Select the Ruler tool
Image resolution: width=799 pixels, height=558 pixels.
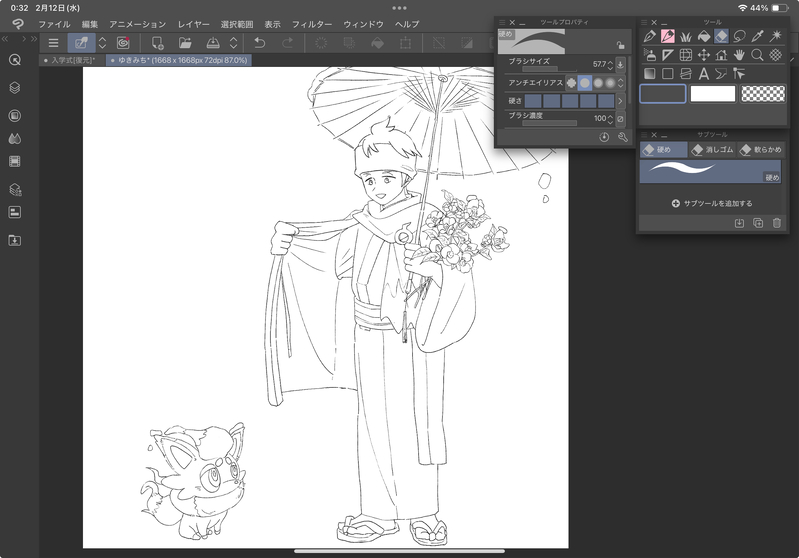(x=668, y=55)
